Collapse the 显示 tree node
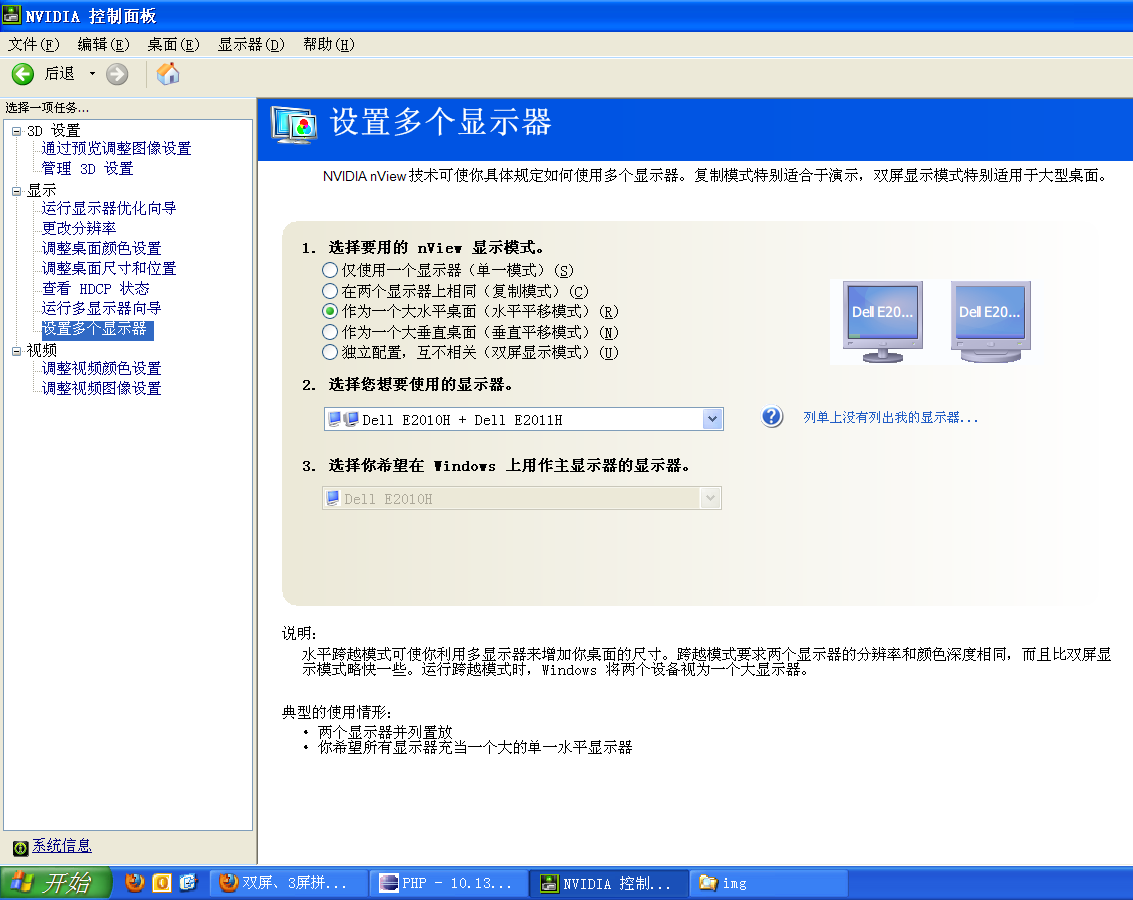 coord(16,191)
